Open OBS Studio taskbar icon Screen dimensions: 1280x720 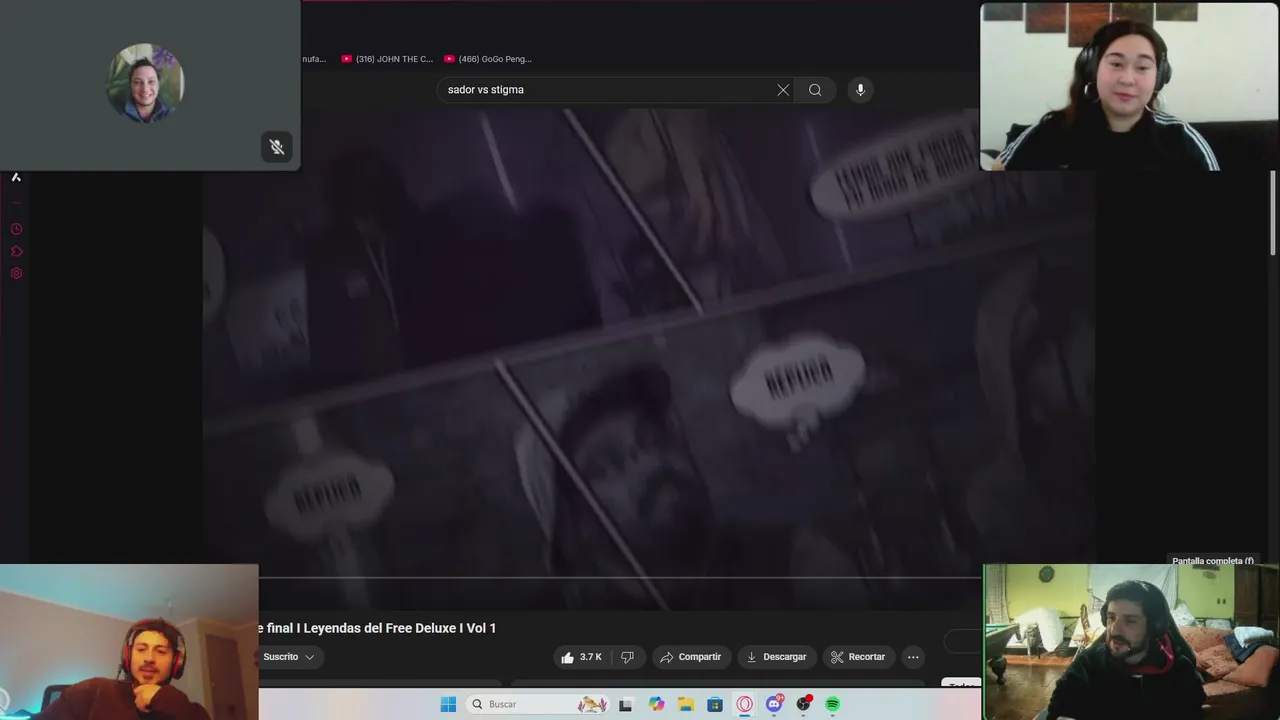[x=803, y=704]
